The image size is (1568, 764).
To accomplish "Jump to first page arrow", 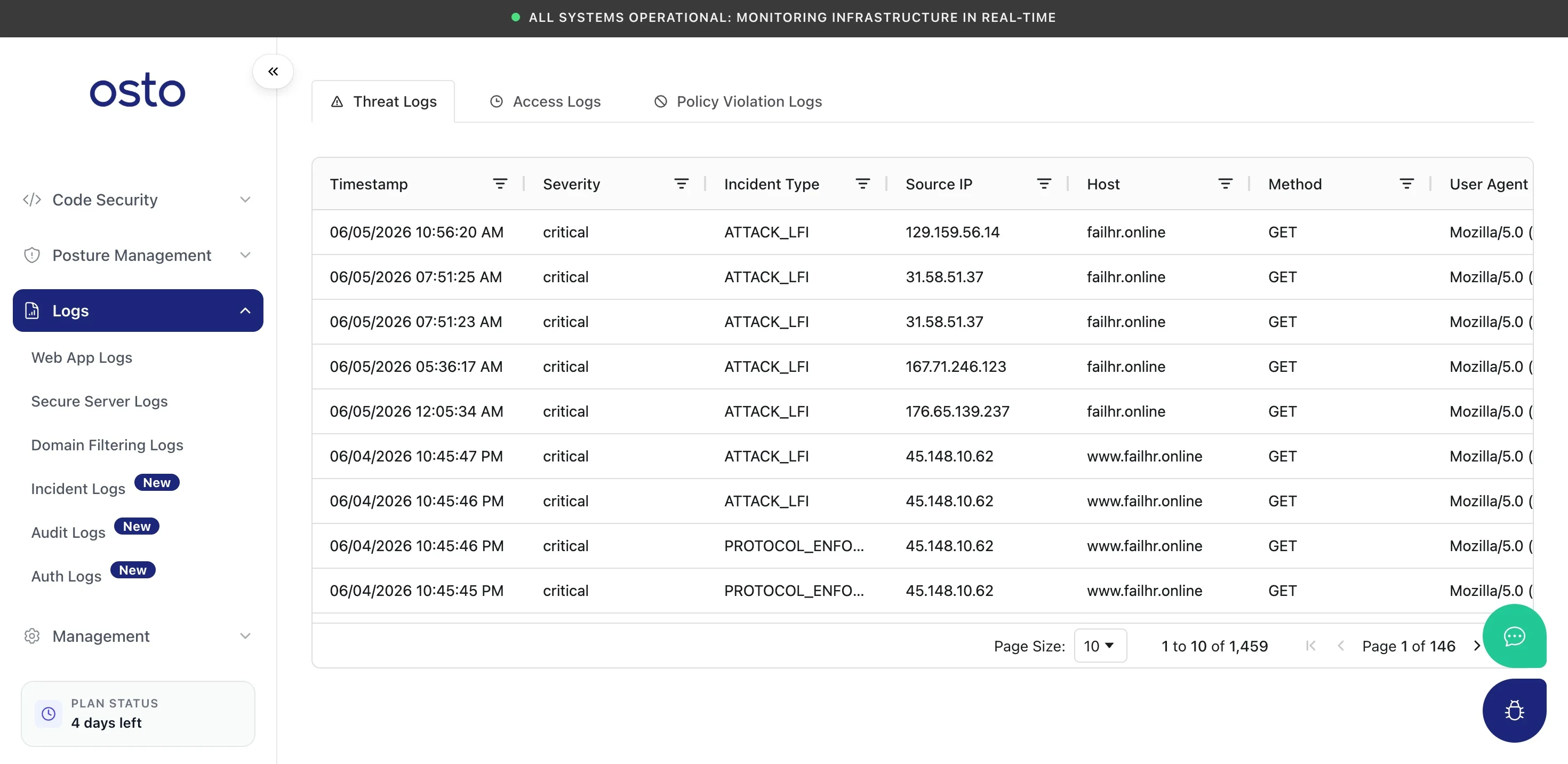I will click(x=1310, y=646).
